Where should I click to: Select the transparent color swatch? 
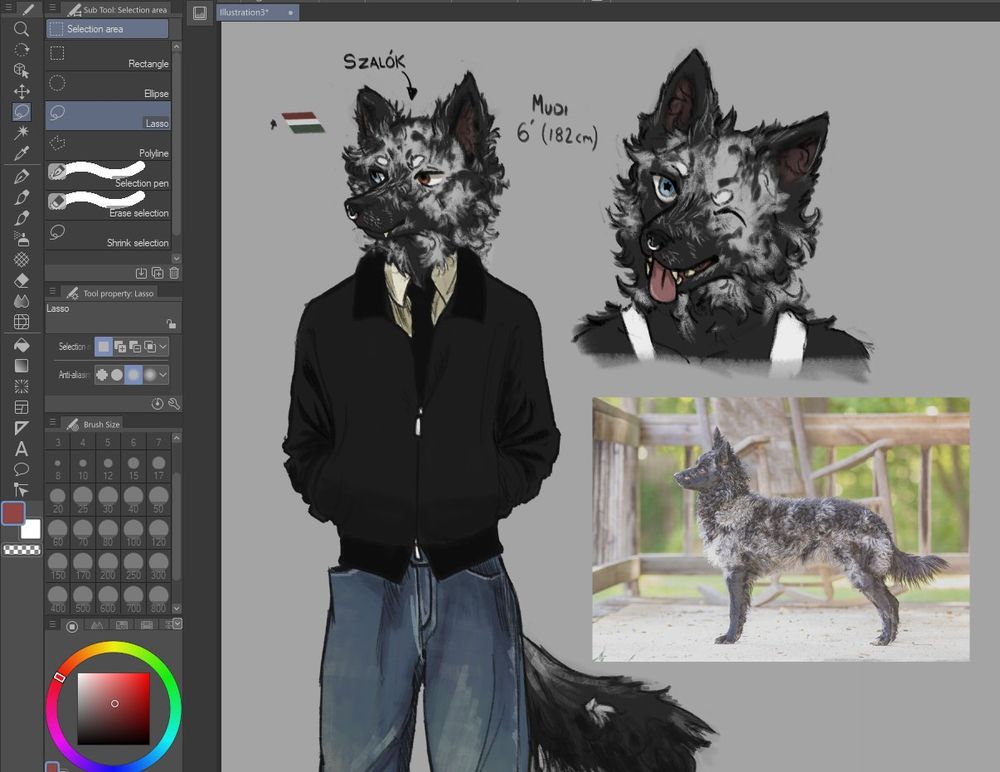click(x=22, y=549)
